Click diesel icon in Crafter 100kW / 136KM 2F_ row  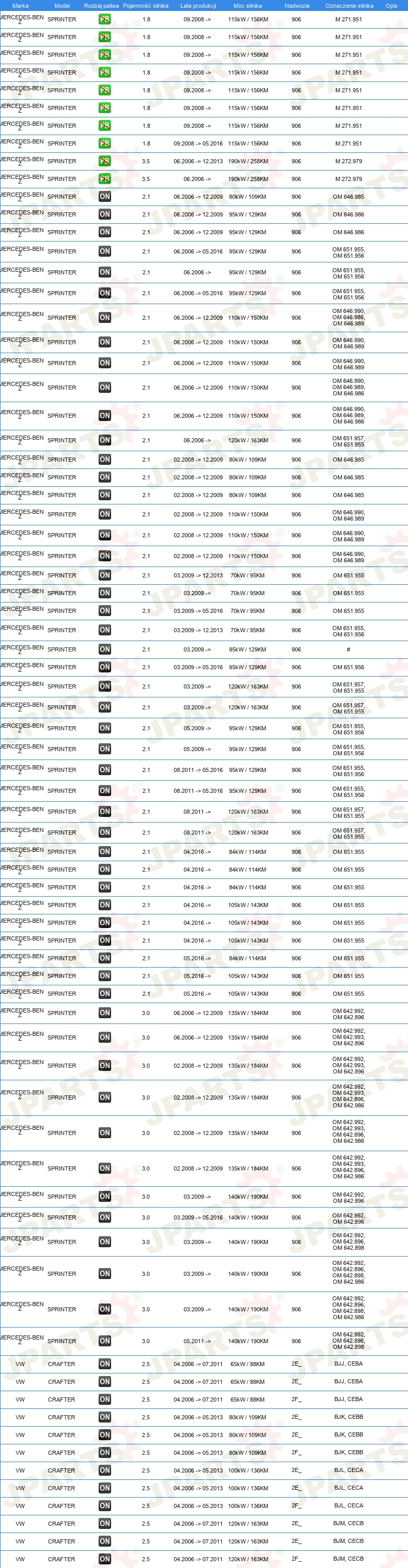[105, 1506]
